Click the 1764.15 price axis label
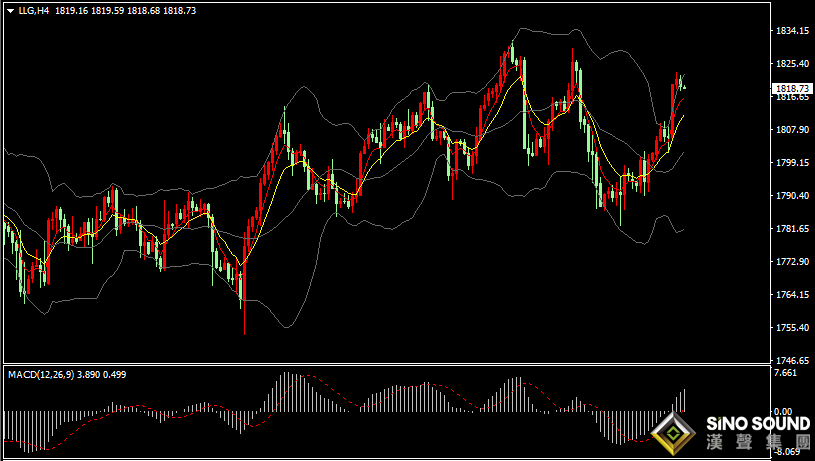 [793, 295]
